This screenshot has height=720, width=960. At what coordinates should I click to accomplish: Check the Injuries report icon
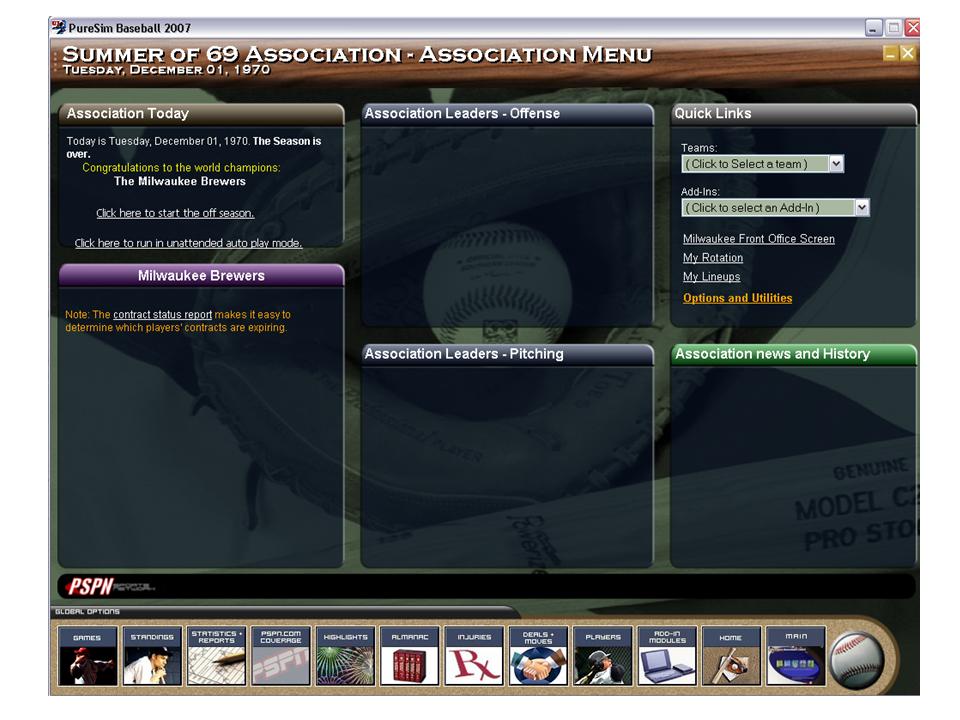tap(474, 658)
